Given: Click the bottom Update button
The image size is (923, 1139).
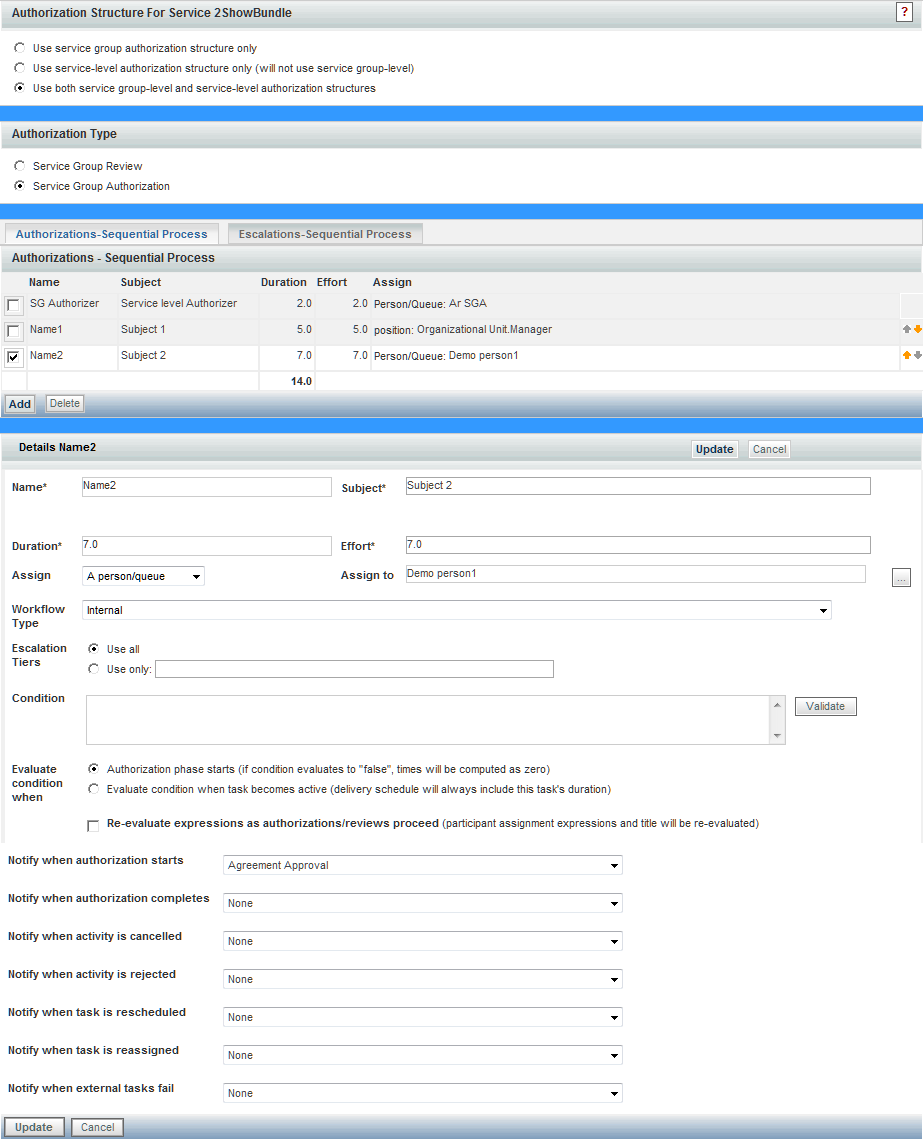Looking at the screenshot, I should [x=34, y=1127].
